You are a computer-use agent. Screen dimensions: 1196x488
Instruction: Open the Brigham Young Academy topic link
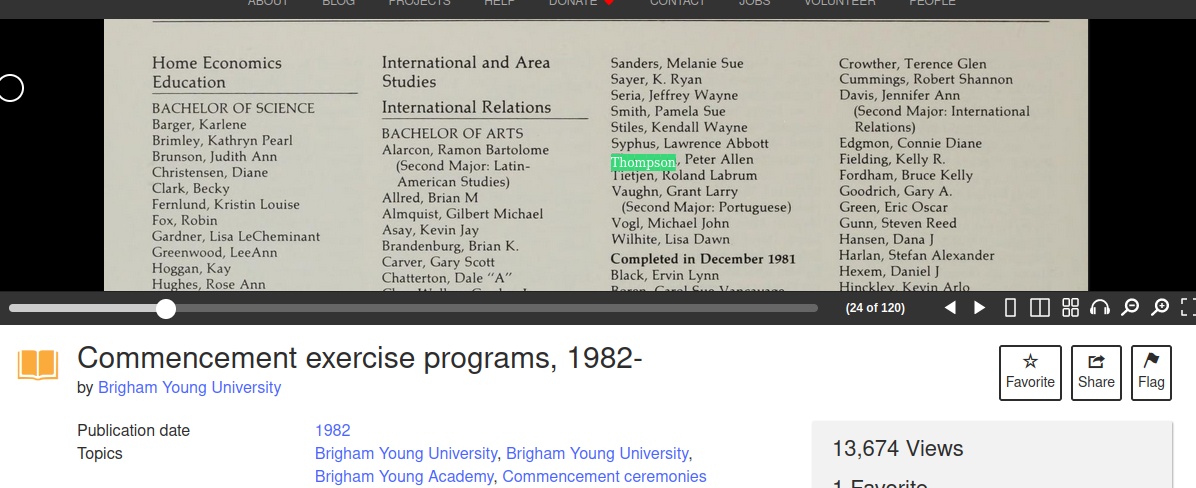[403, 477]
